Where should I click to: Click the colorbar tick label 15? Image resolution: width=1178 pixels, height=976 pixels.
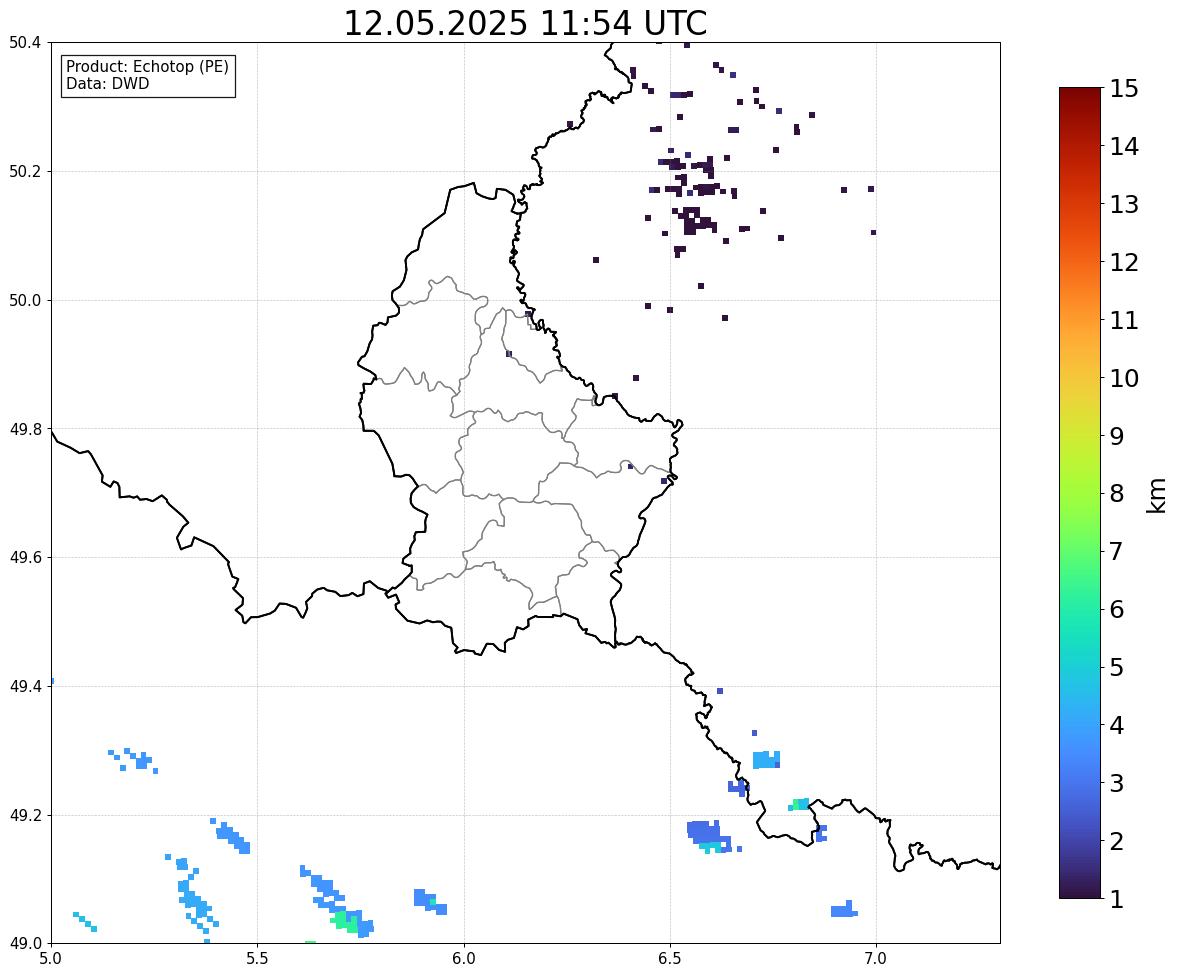click(x=1124, y=89)
